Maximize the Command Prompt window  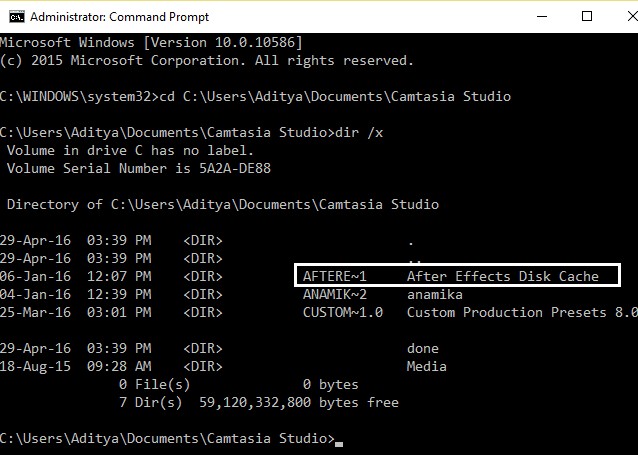pyautogui.click(x=587, y=16)
